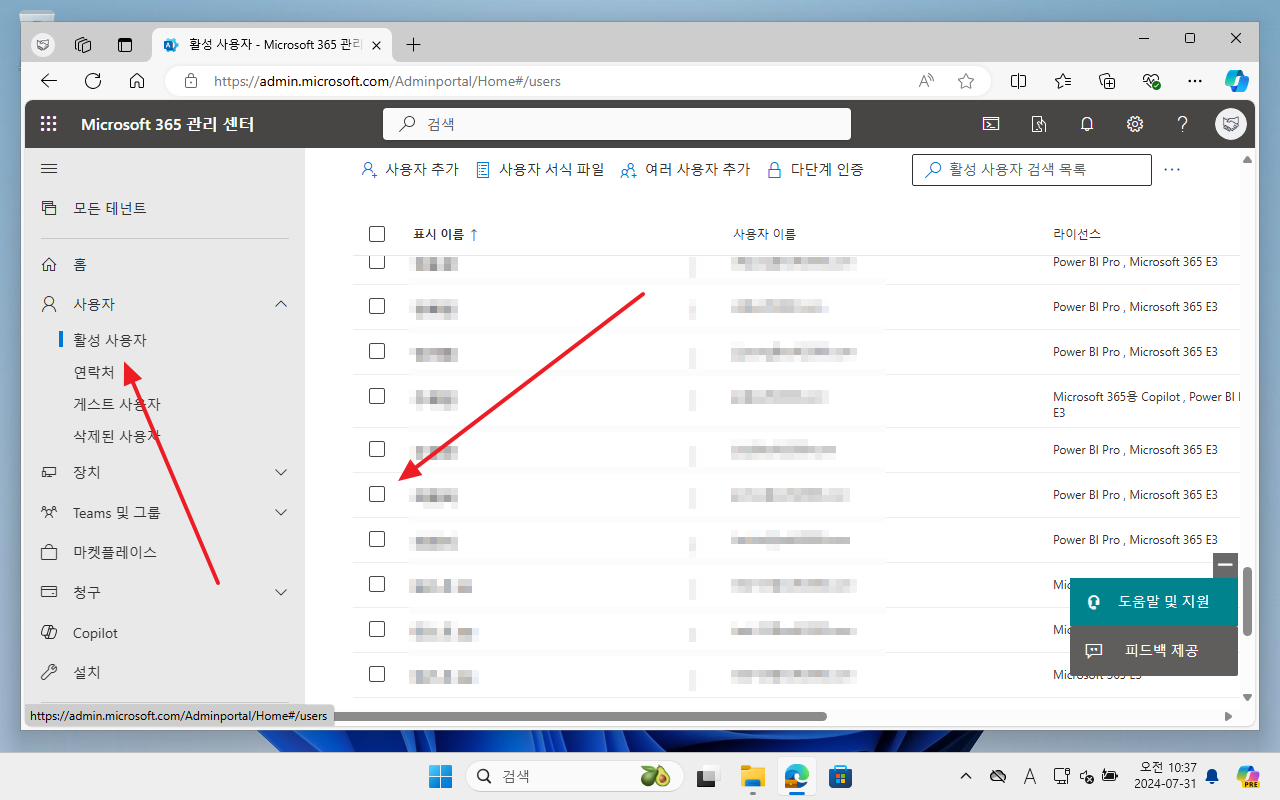Open more commands ellipsis in toolbar
The image size is (1280, 800).
pos(1172,170)
